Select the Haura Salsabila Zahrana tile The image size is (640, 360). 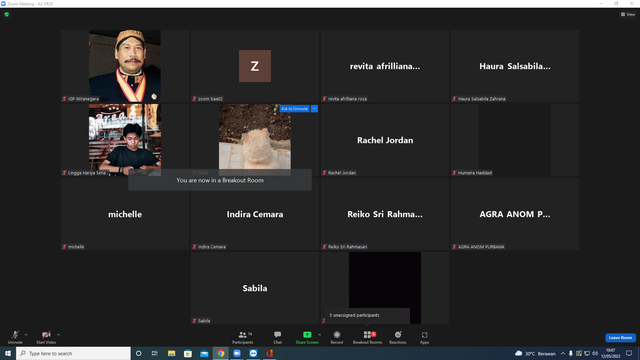point(515,66)
